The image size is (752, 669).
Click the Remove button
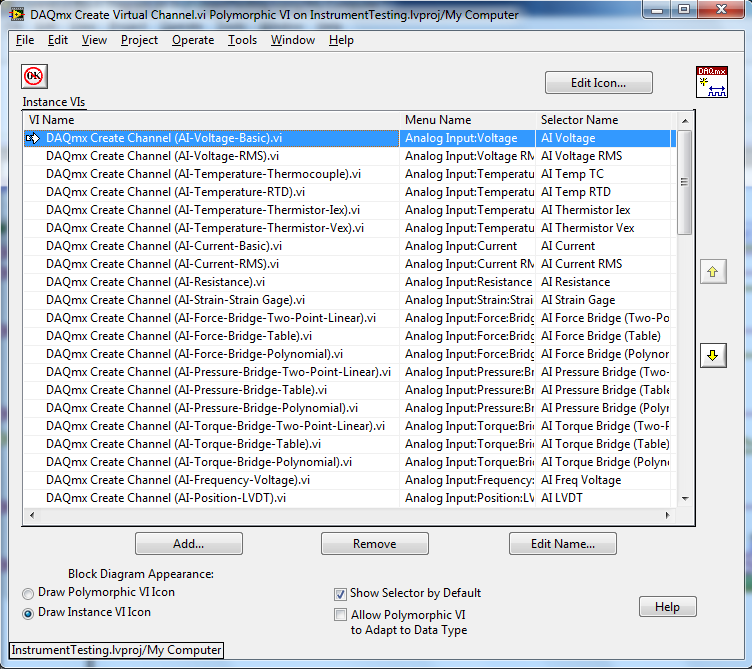375,544
